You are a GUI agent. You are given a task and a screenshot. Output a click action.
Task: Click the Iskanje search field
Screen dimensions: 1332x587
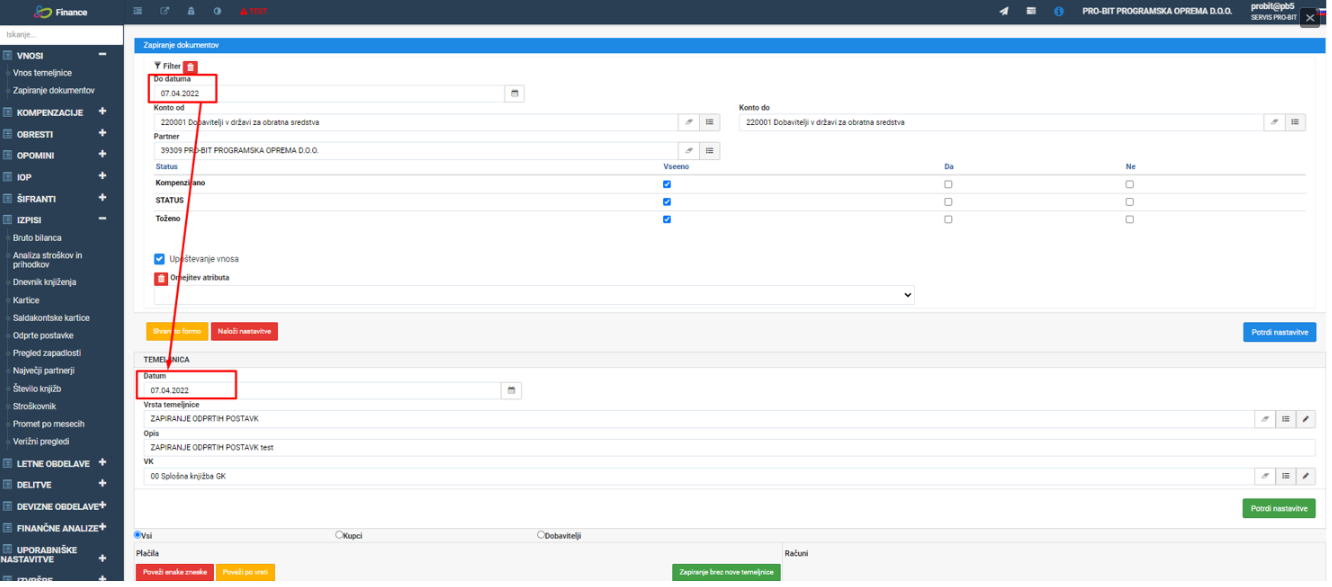coord(62,34)
